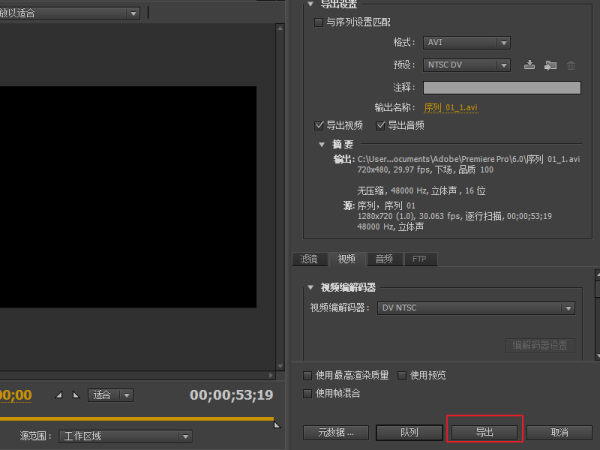Collapse the 摘要 summary section

(321, 144)
